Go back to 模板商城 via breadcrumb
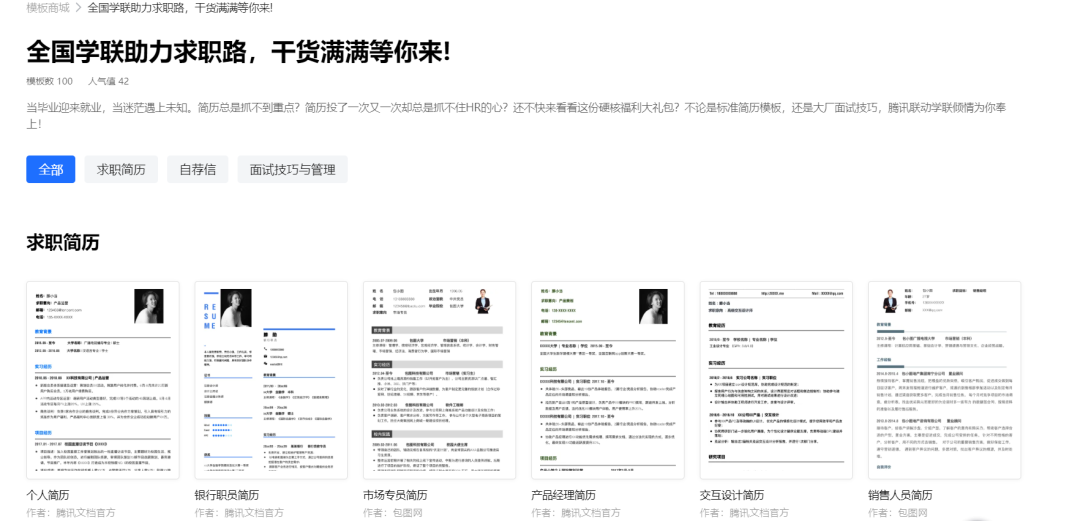Viewport: 1080px width, 521px height. pos(48,8)
